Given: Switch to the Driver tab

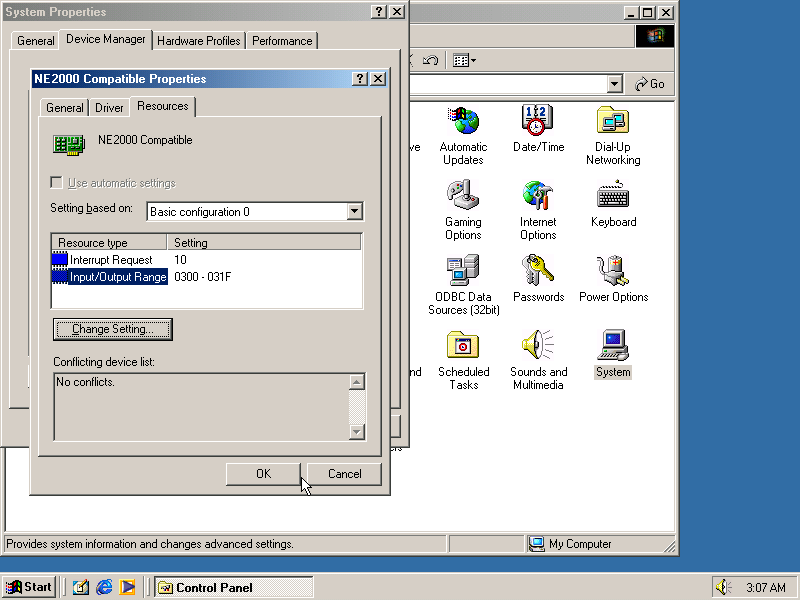Looking at the screenshot, I should click(109, 107).
